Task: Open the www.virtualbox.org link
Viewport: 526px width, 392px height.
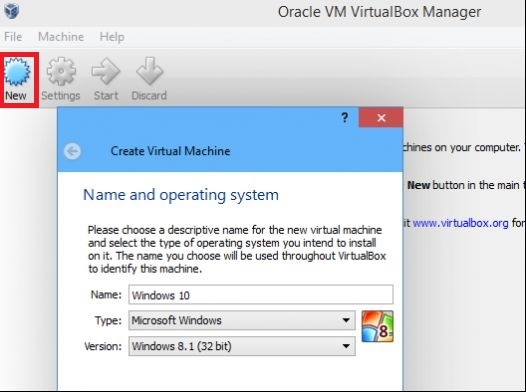Action: (x=460, y=223)
